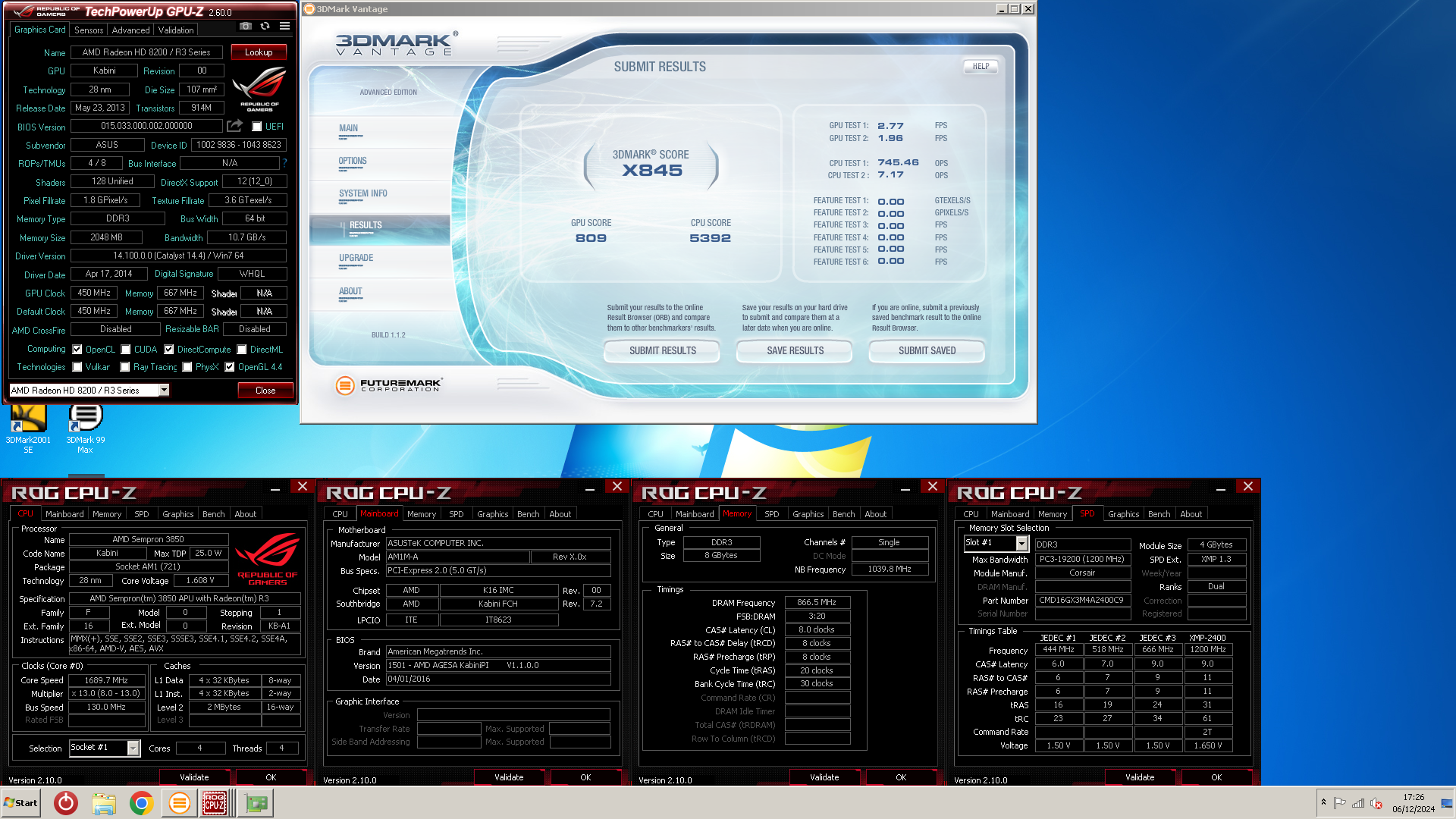Launch Google Chrome from the taskbar
The width and height of the screenshot is (1456, 819).
pyautogui.click(x=142, y=802)
